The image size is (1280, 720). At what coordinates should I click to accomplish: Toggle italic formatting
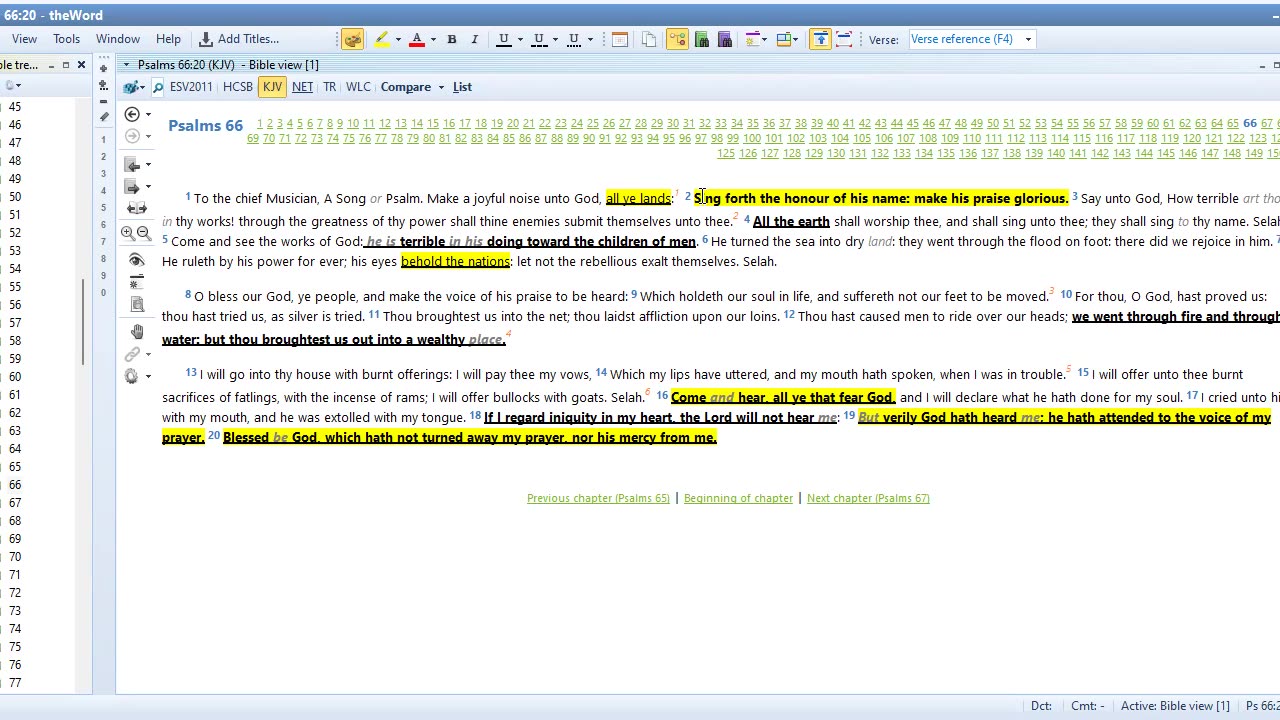point(475,39)
